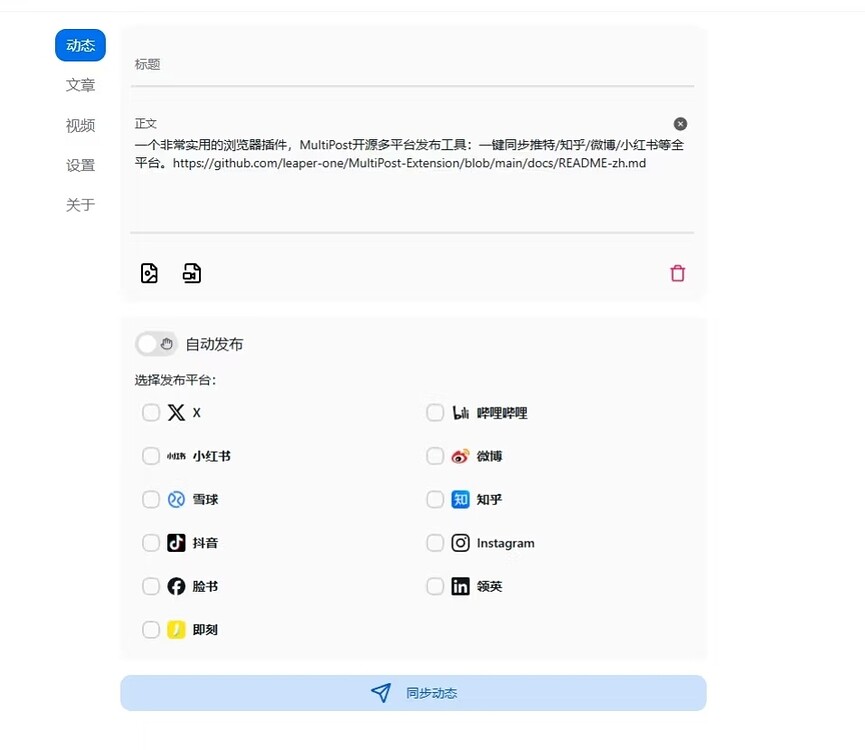Switch to the 视频 tab

coord(81,125)
